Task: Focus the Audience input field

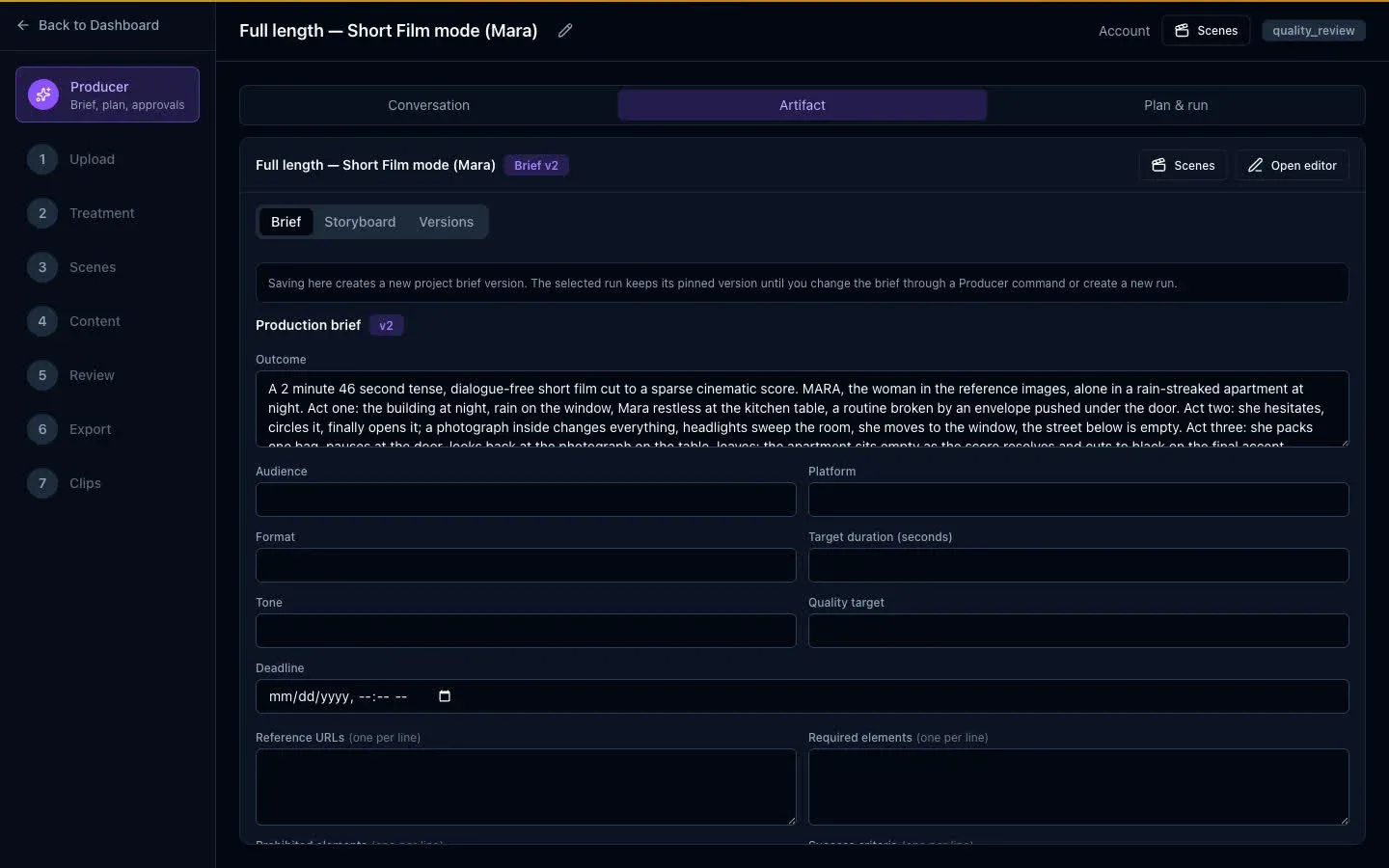Action: click(526, 500)
